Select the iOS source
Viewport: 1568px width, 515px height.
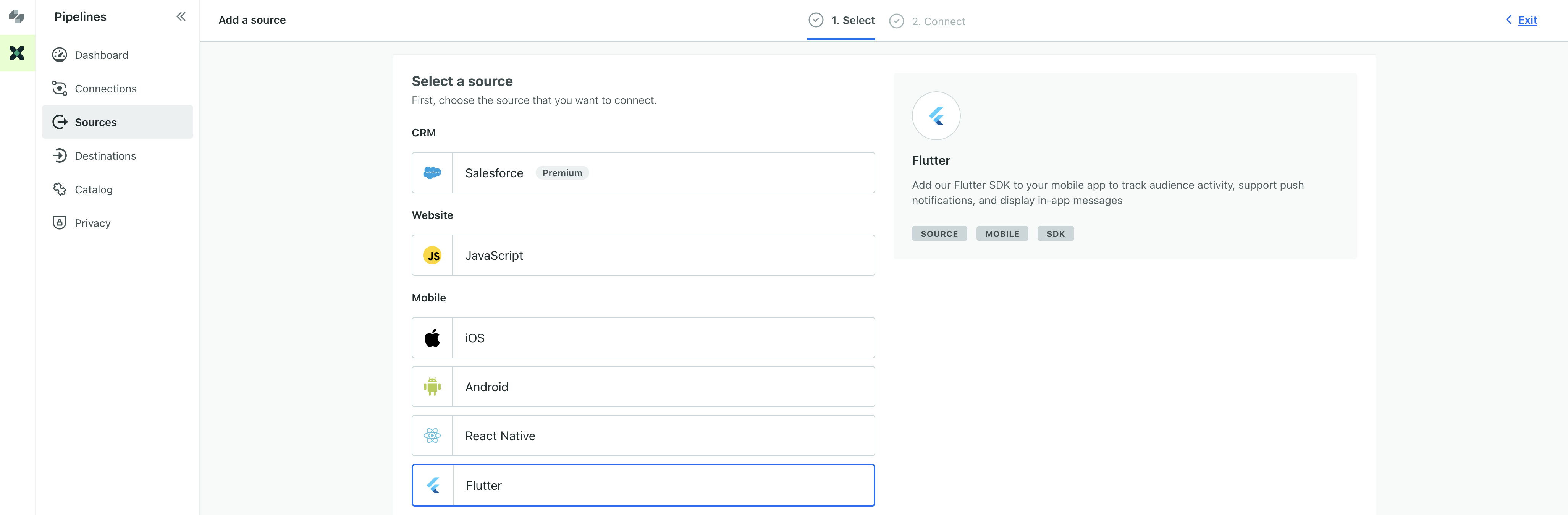coord(643,338)
